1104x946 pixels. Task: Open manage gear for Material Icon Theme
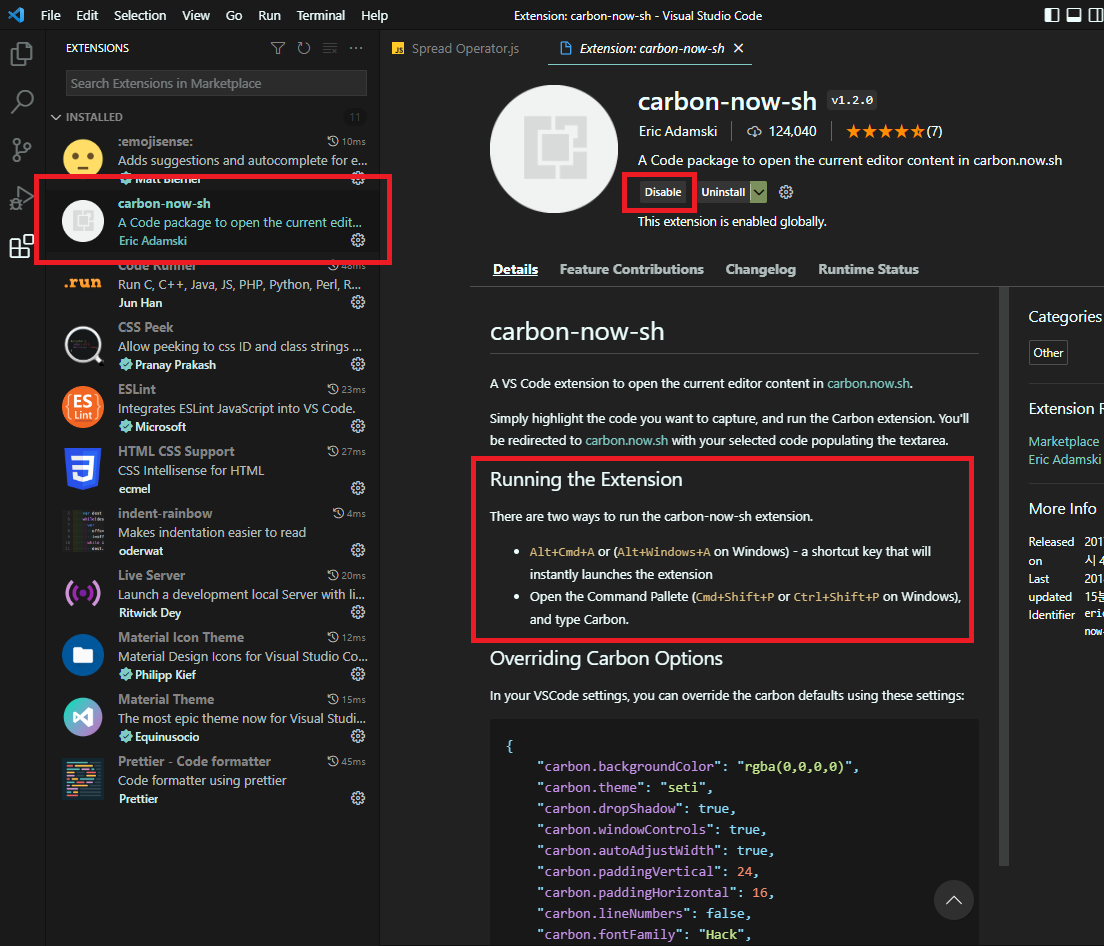click(x=358, y=674)
